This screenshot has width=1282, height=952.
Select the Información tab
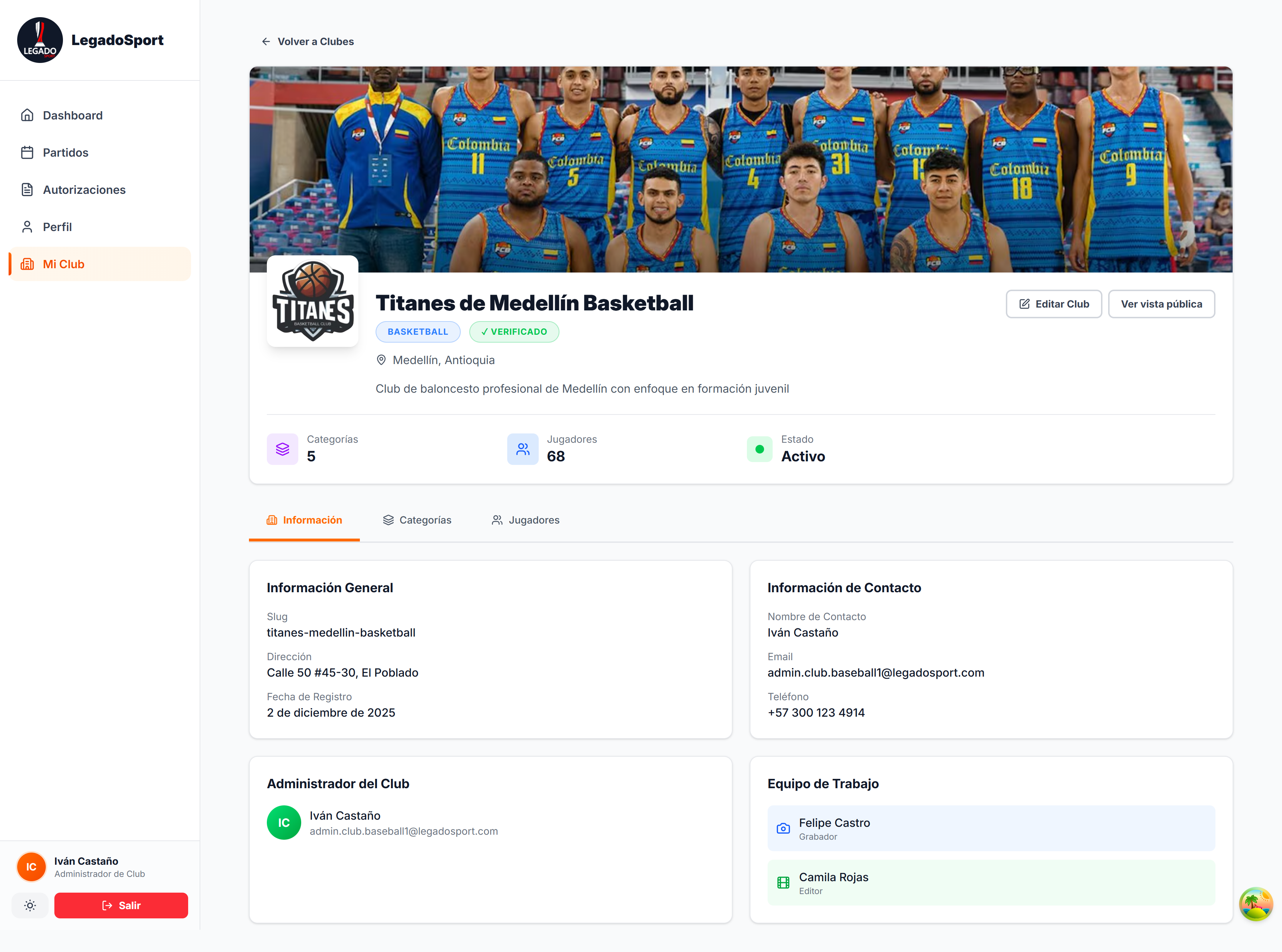click(304, 520)
